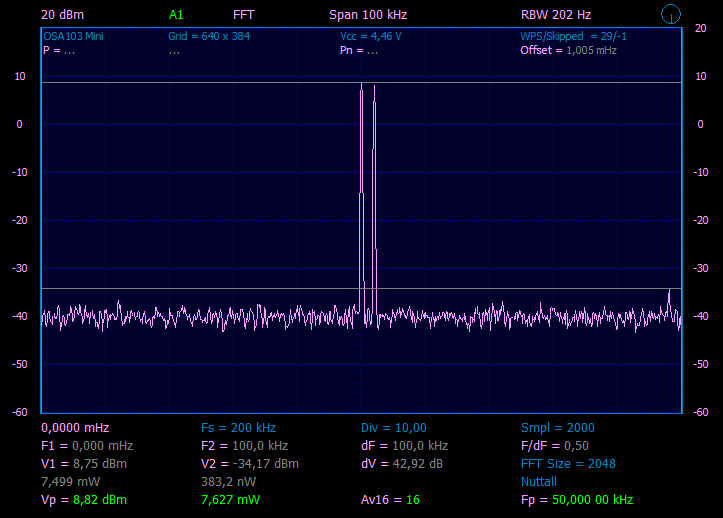723x518 pixels.
Task: Change the RBW 202 Hz setting
Action: click(555, 15)
